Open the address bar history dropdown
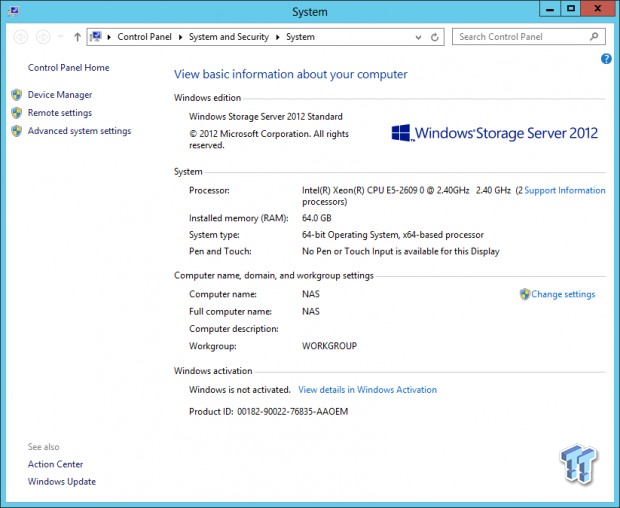This screenshot has height=508, width=620. (418, 37)
